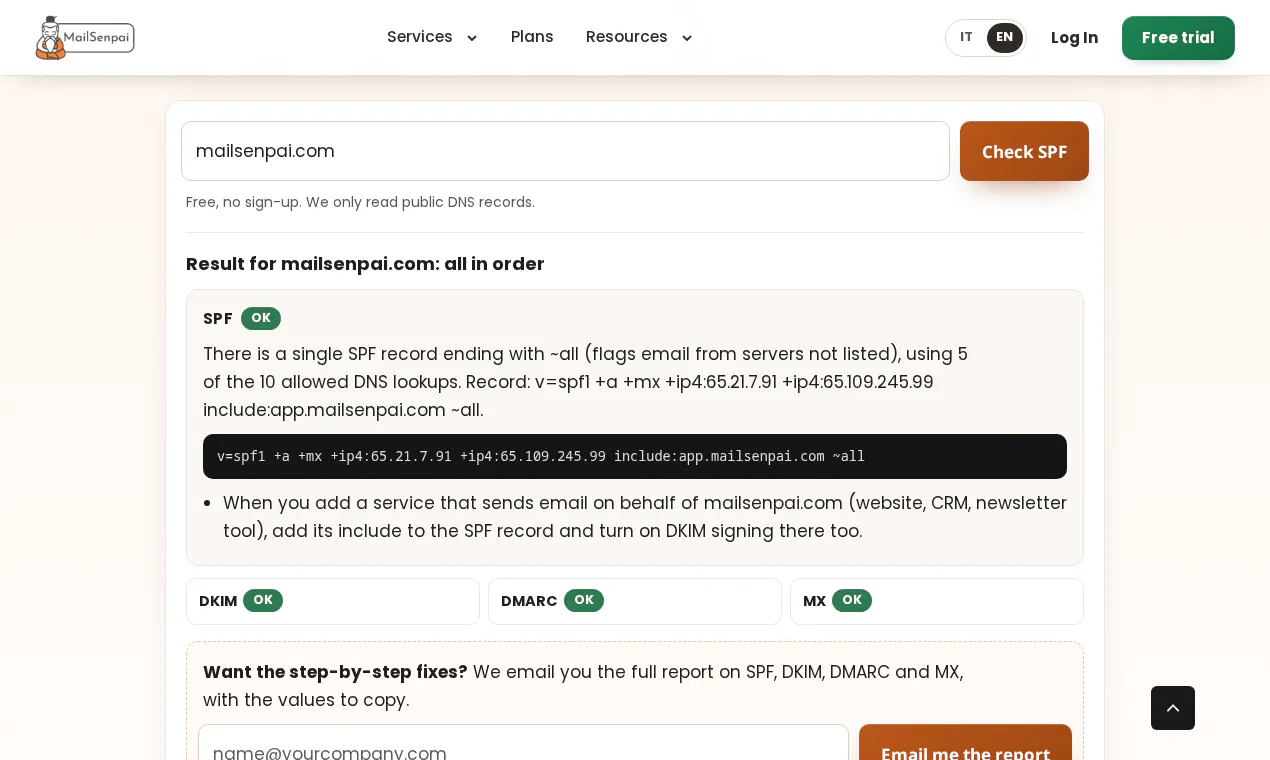Expand the DMARC OK result card
Viewport: 1270px width, 760px height.
[x=635, y=601]
